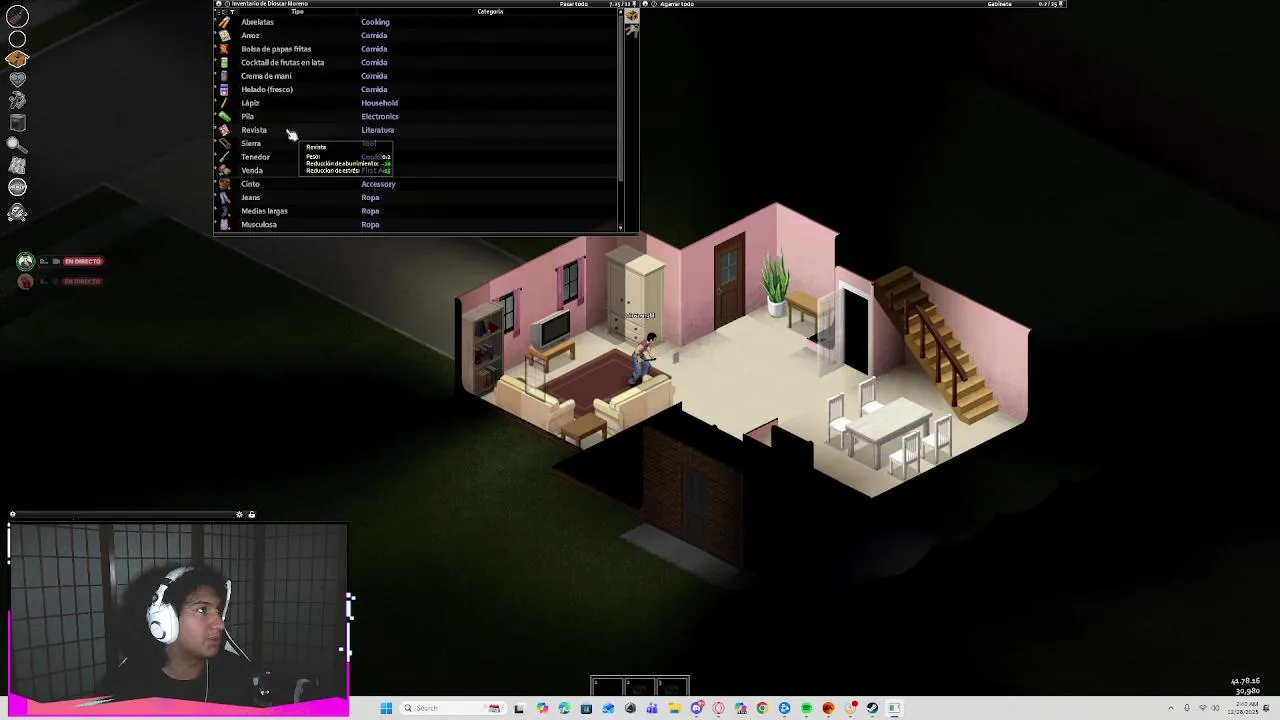Viewport: 1280px width, 720px height.
Task: Click the Gabinete container label
Action: pos(999,4)
